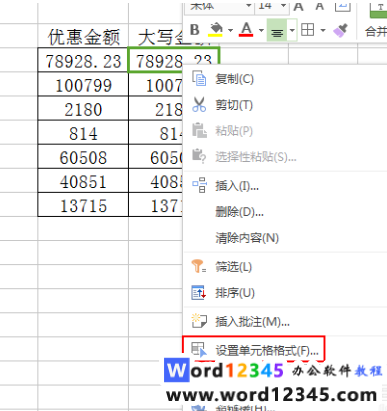Select cell 60508 in 优惠金额 column
The width and height of the screenshot is (387, 411).
click(x=83, y=157)
